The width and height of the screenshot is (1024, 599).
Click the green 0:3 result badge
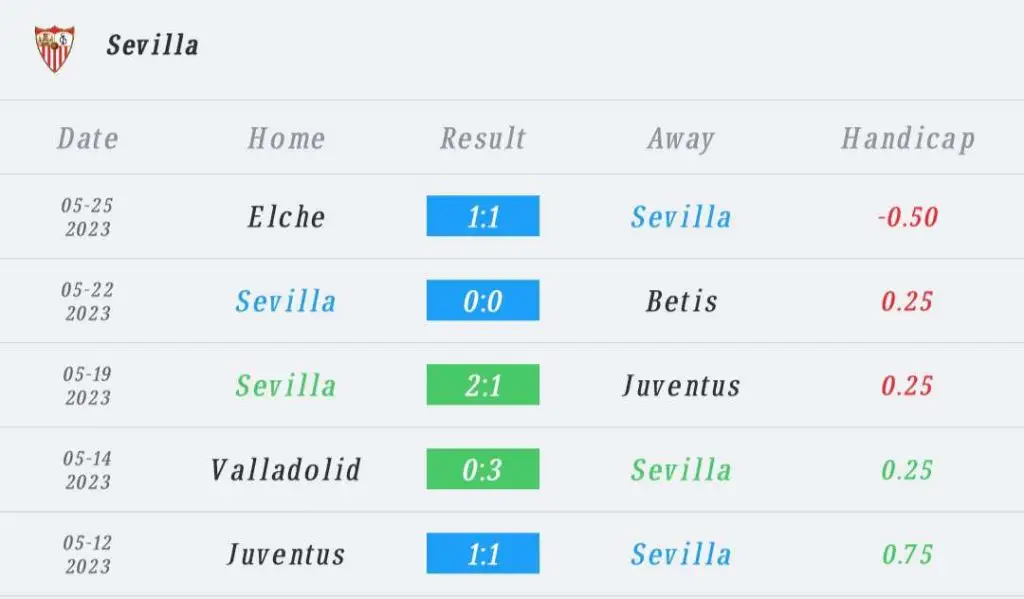[483, 469]
